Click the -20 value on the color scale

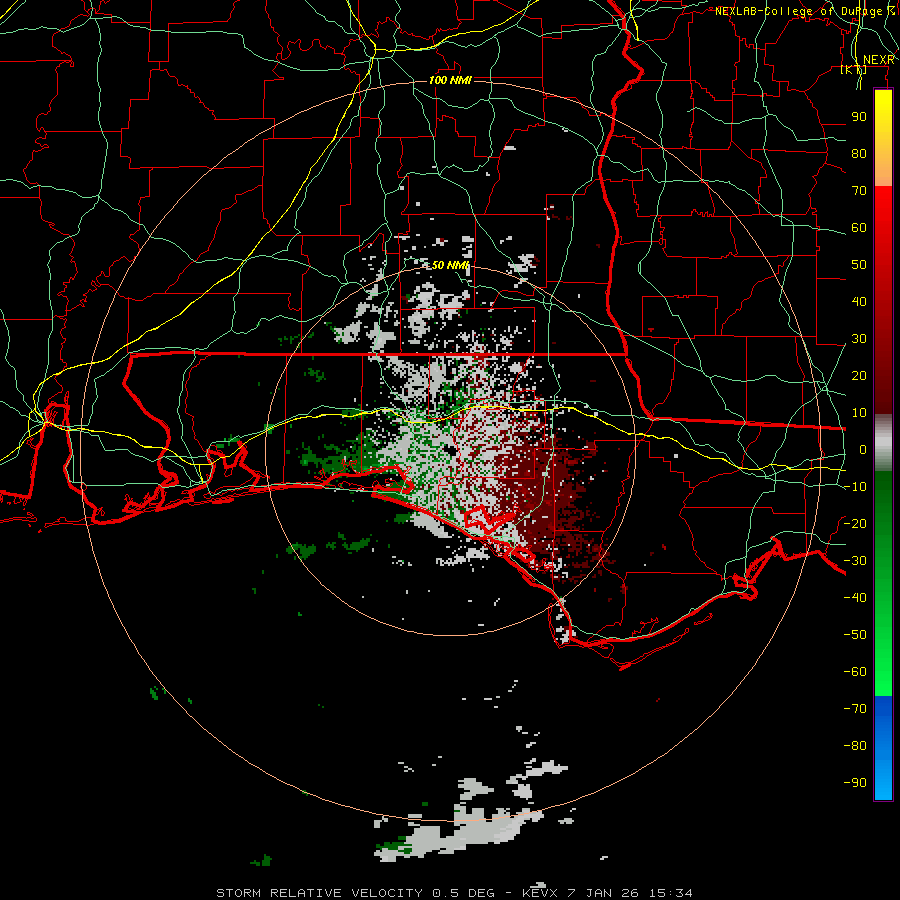[x=855, y=524]
